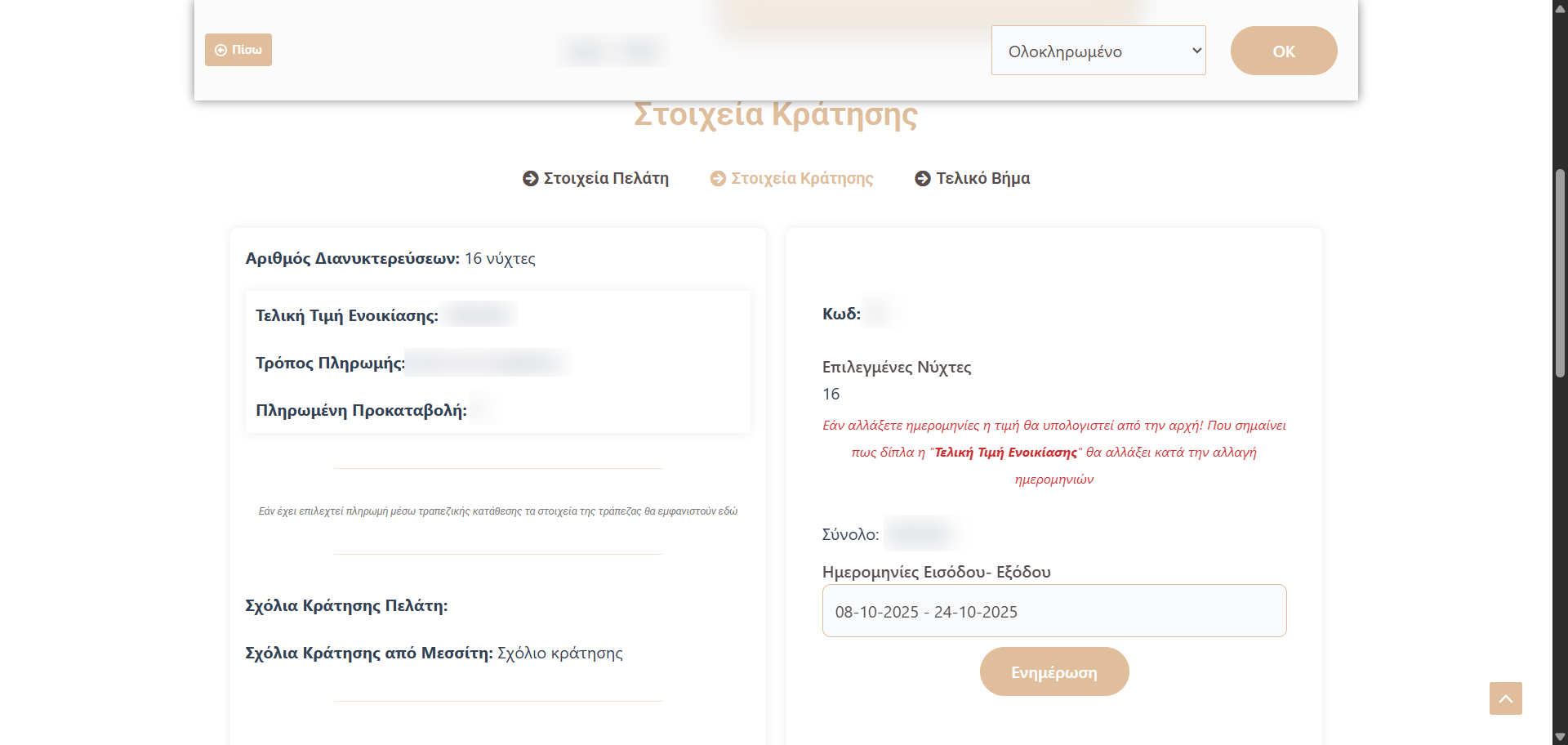Image resolution: width=1568 pixels, height=745 pixels.
Task: Click the Ημερομηνίες Εισόδου-Εξόδου date range field
Action: 1053,611
